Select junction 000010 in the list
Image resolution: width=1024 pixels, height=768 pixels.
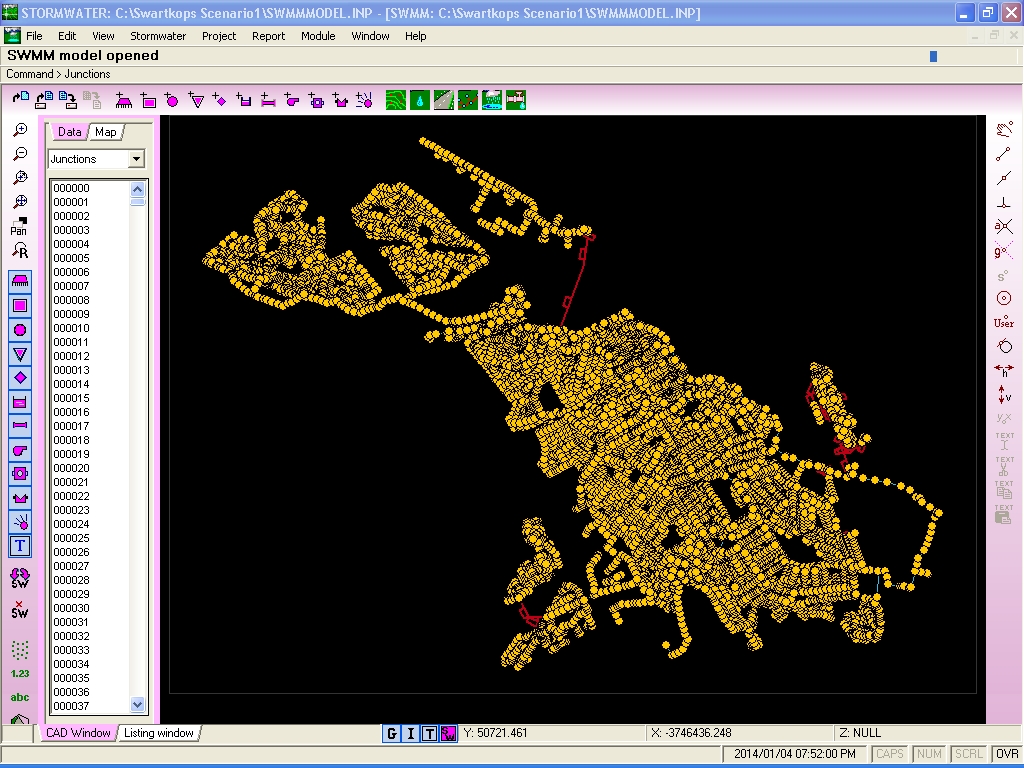71,328
